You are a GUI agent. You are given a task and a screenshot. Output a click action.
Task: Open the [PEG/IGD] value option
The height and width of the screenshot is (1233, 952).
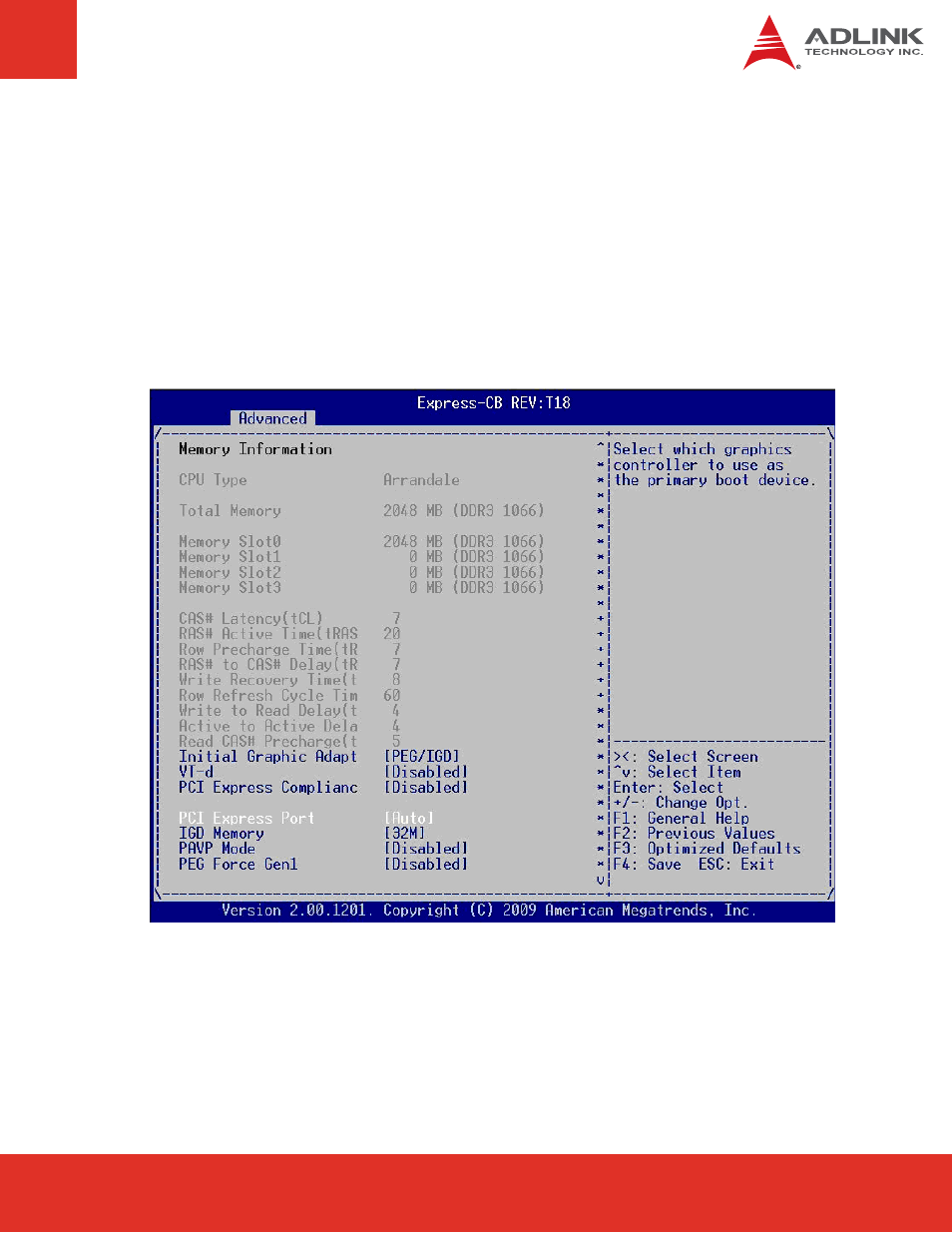422,757
